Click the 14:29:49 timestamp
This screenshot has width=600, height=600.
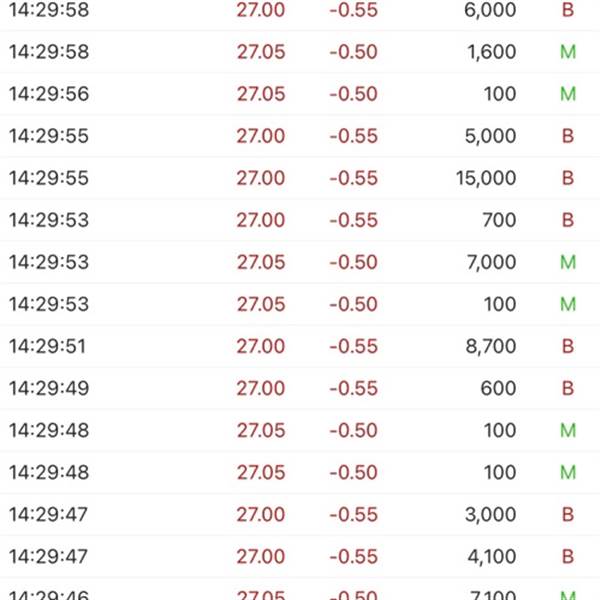pyautogui.click(x=48, y=388)
